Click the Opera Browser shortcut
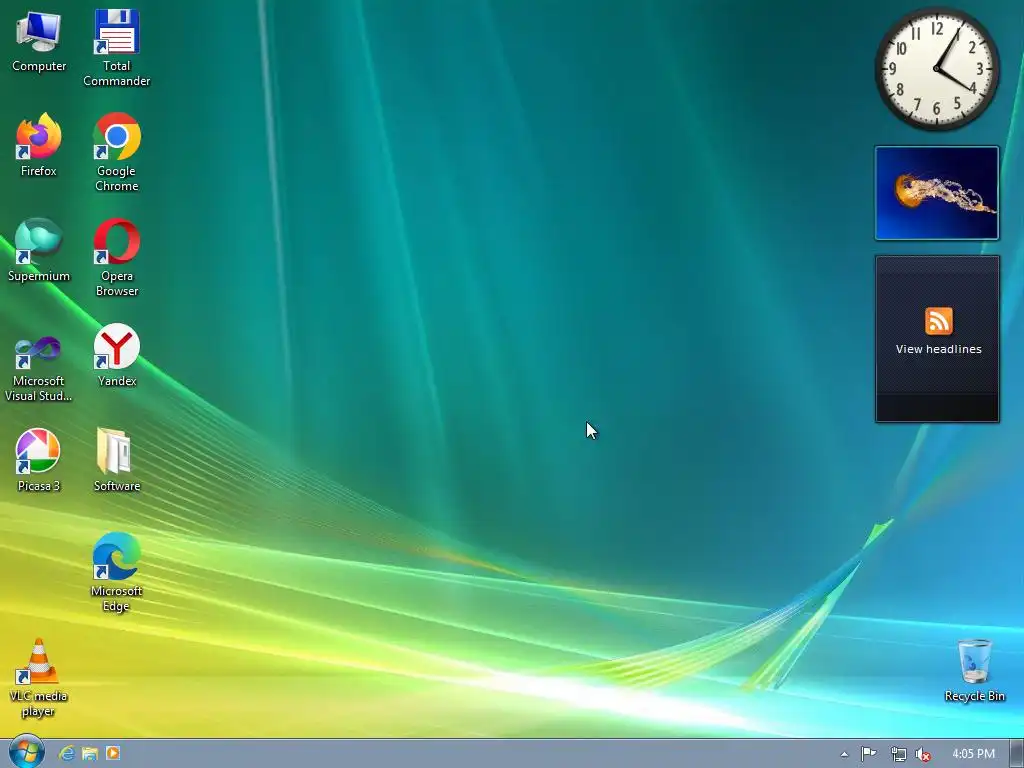The height and width of the screenshot is (768, 1024). [x=116, y=258]
